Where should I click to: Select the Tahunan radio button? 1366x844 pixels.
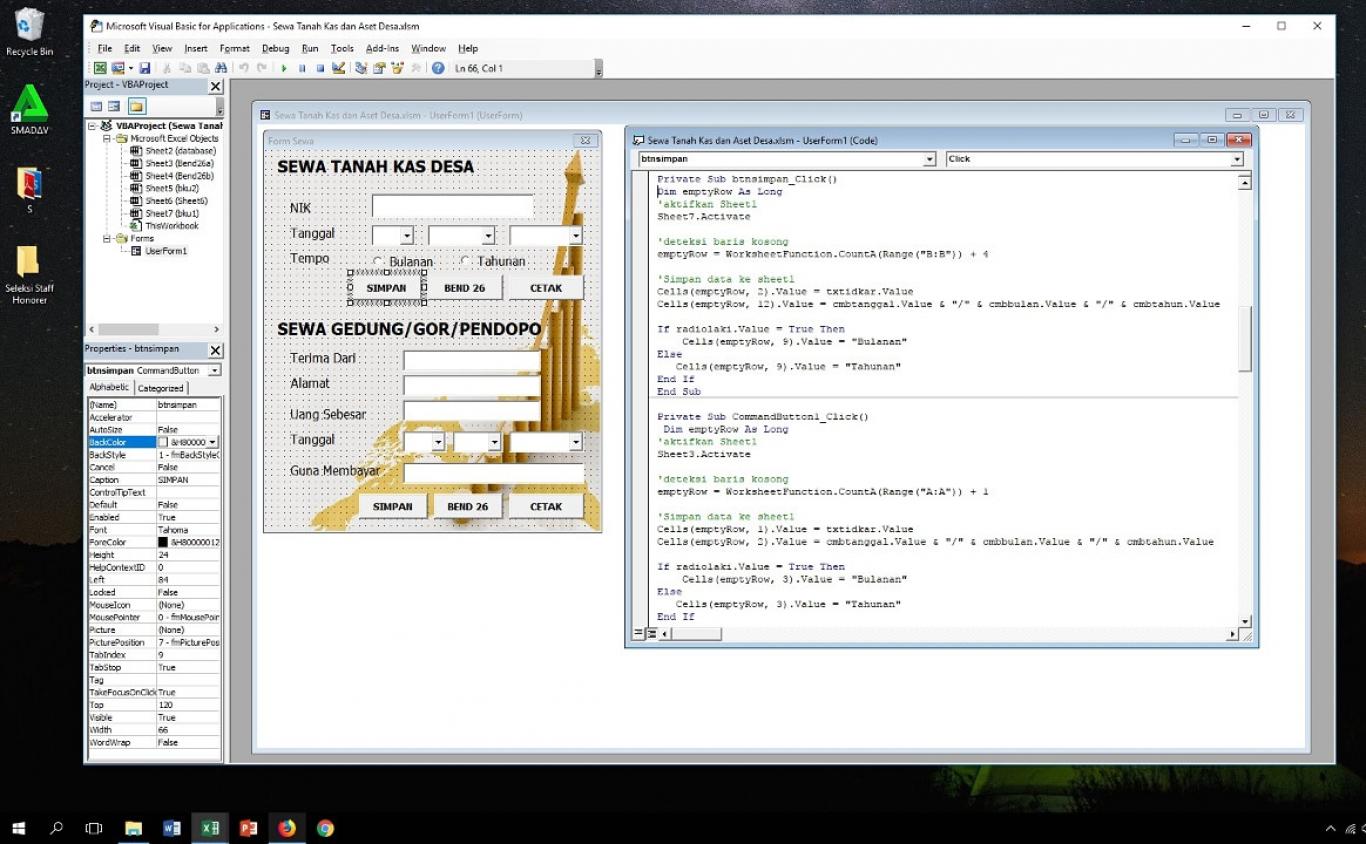click(465, 261)
